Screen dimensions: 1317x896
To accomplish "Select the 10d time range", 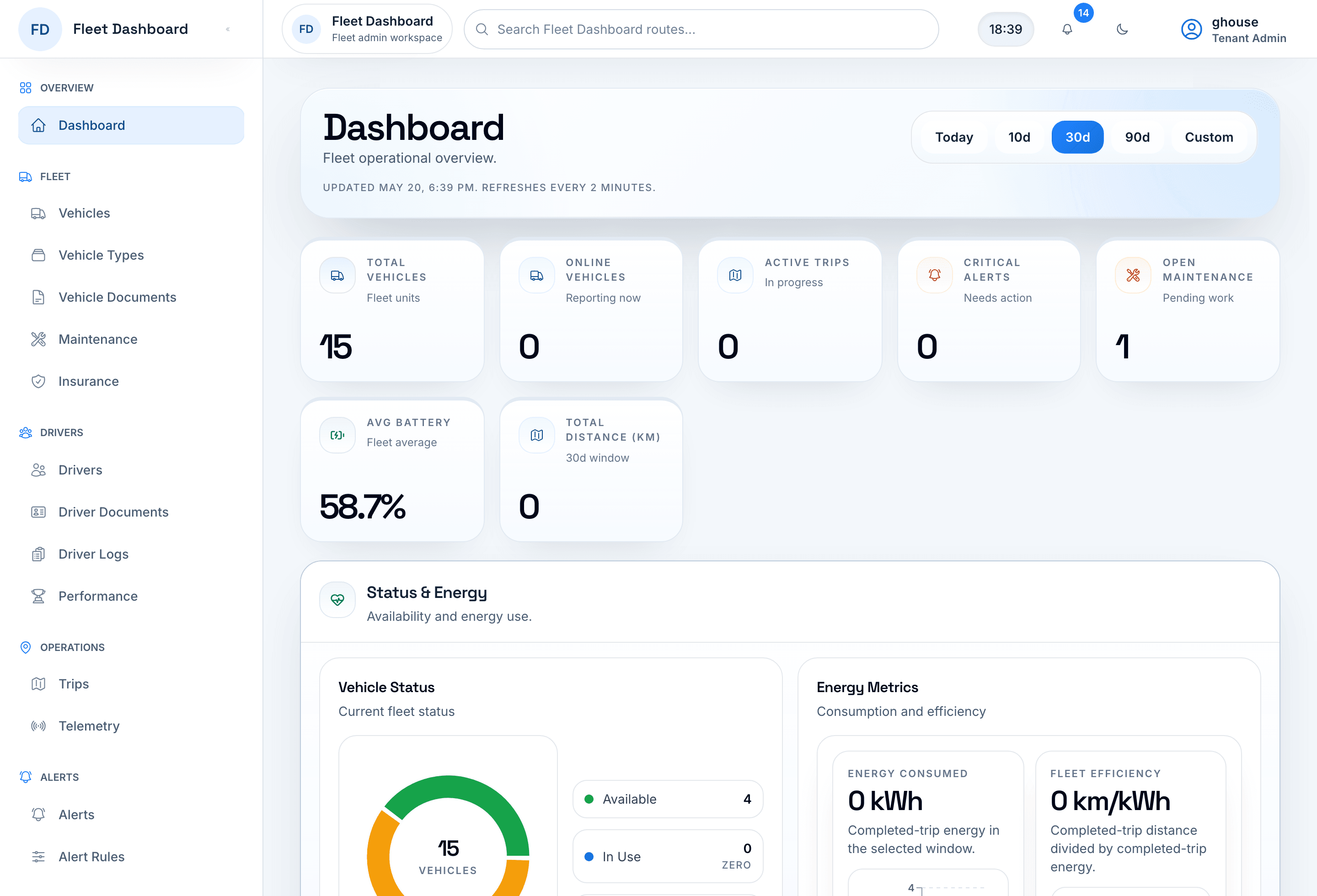I will coord(1019,137).
